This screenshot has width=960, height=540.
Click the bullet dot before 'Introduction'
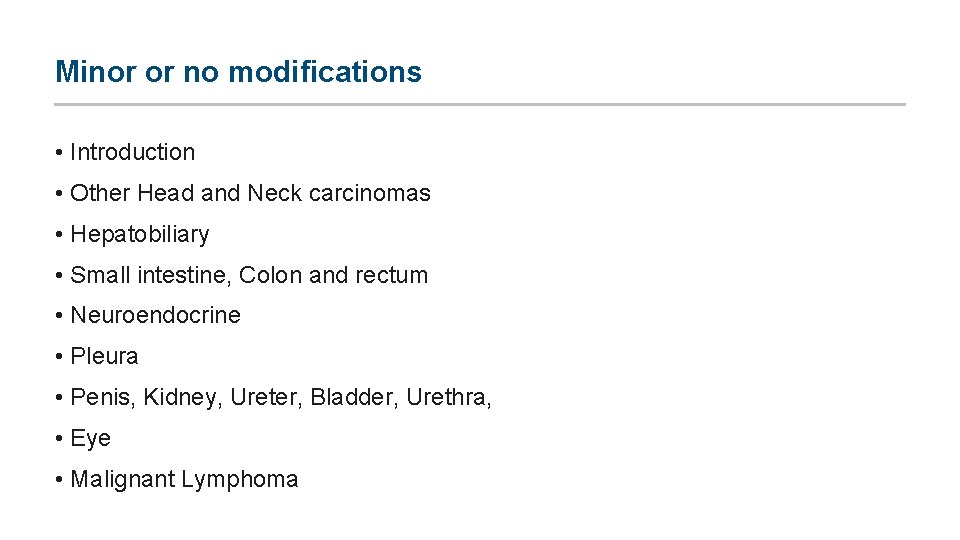(x=61, y=153)
